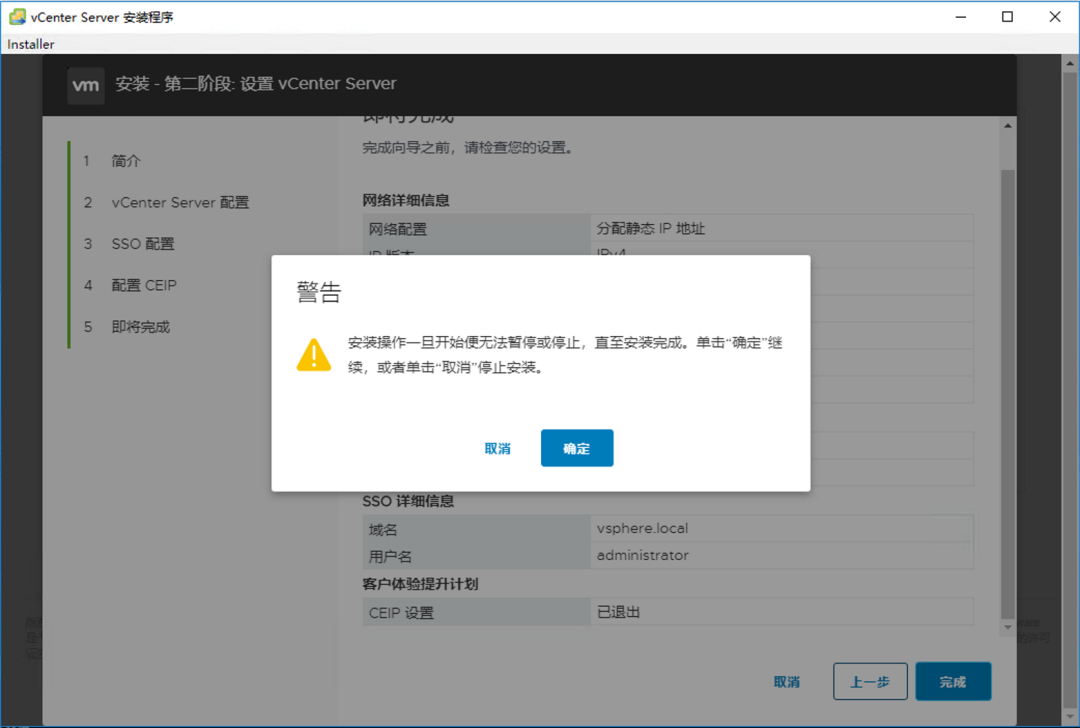
Task: Click the CEIP 设置 row label
Action: point(401,613)
